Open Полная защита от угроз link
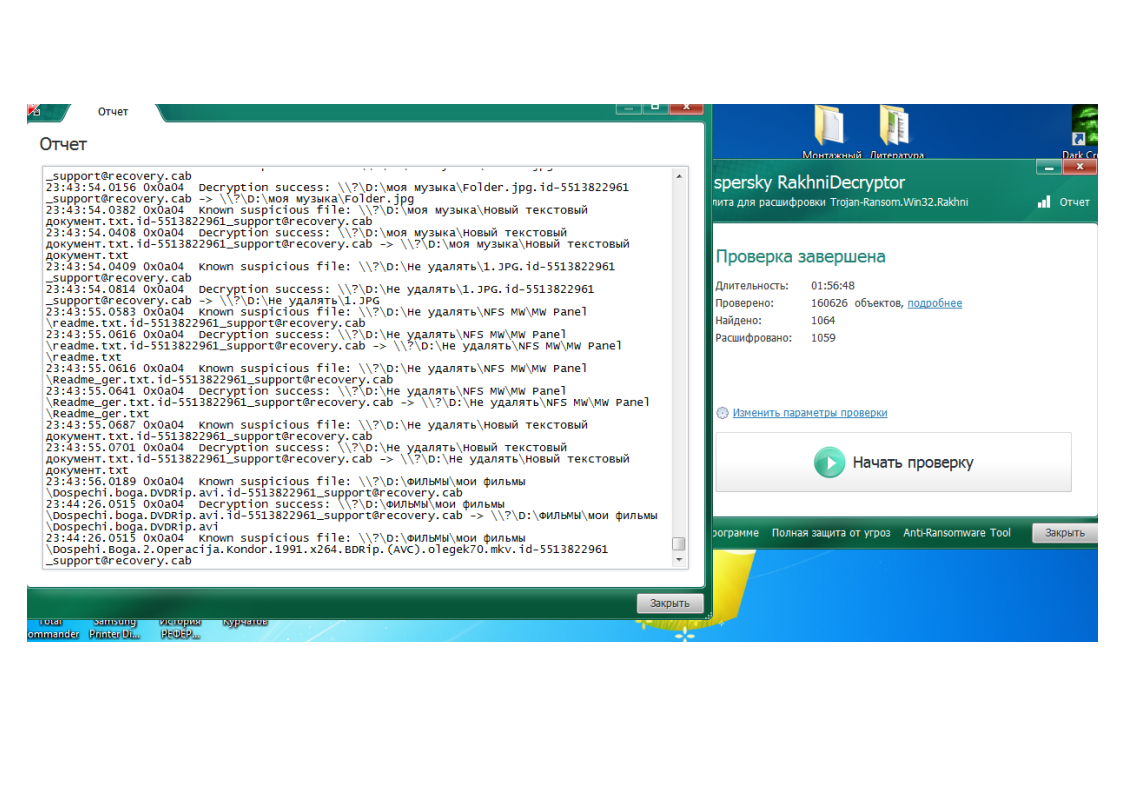The width and height of the screenshot is (1122, 793). pyautogui.click(x=831, y=532)
